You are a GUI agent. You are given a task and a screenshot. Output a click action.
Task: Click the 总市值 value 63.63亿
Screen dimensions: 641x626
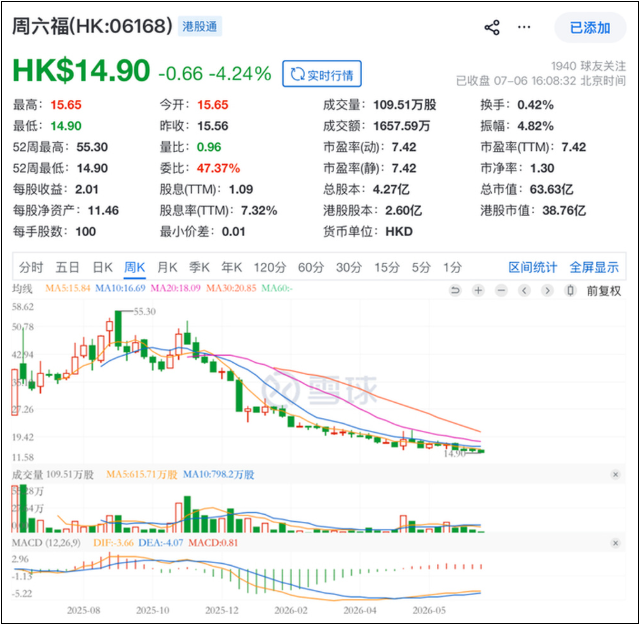pos(551,189)
